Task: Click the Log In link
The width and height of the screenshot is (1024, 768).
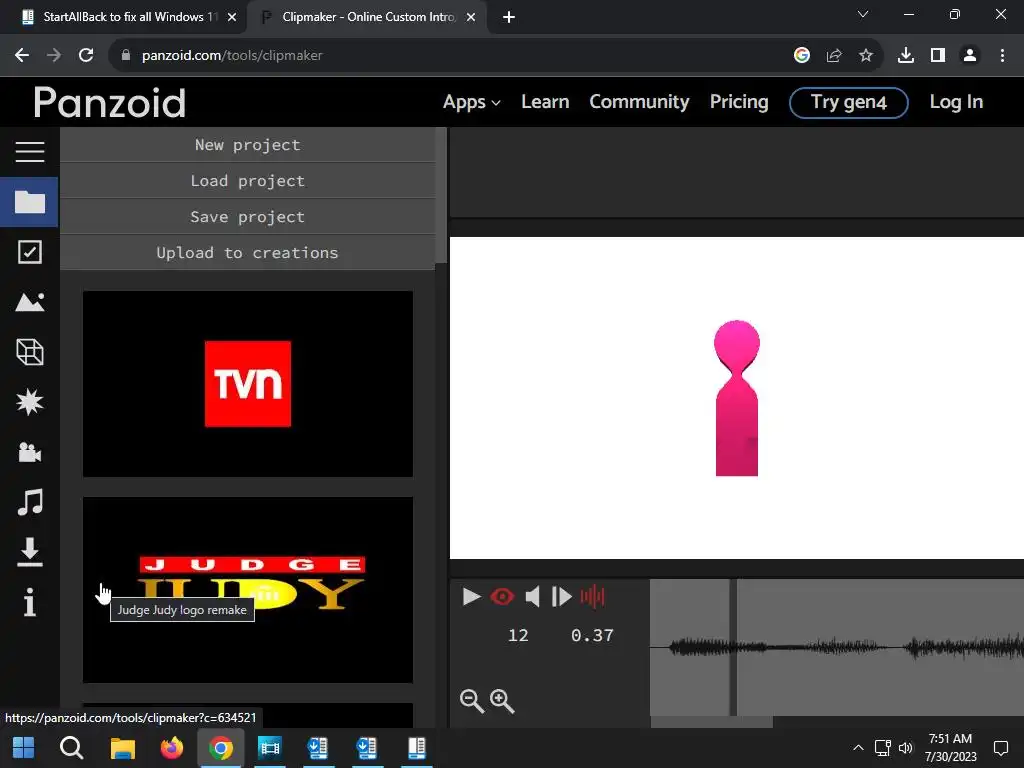Action: click(956, 102)
